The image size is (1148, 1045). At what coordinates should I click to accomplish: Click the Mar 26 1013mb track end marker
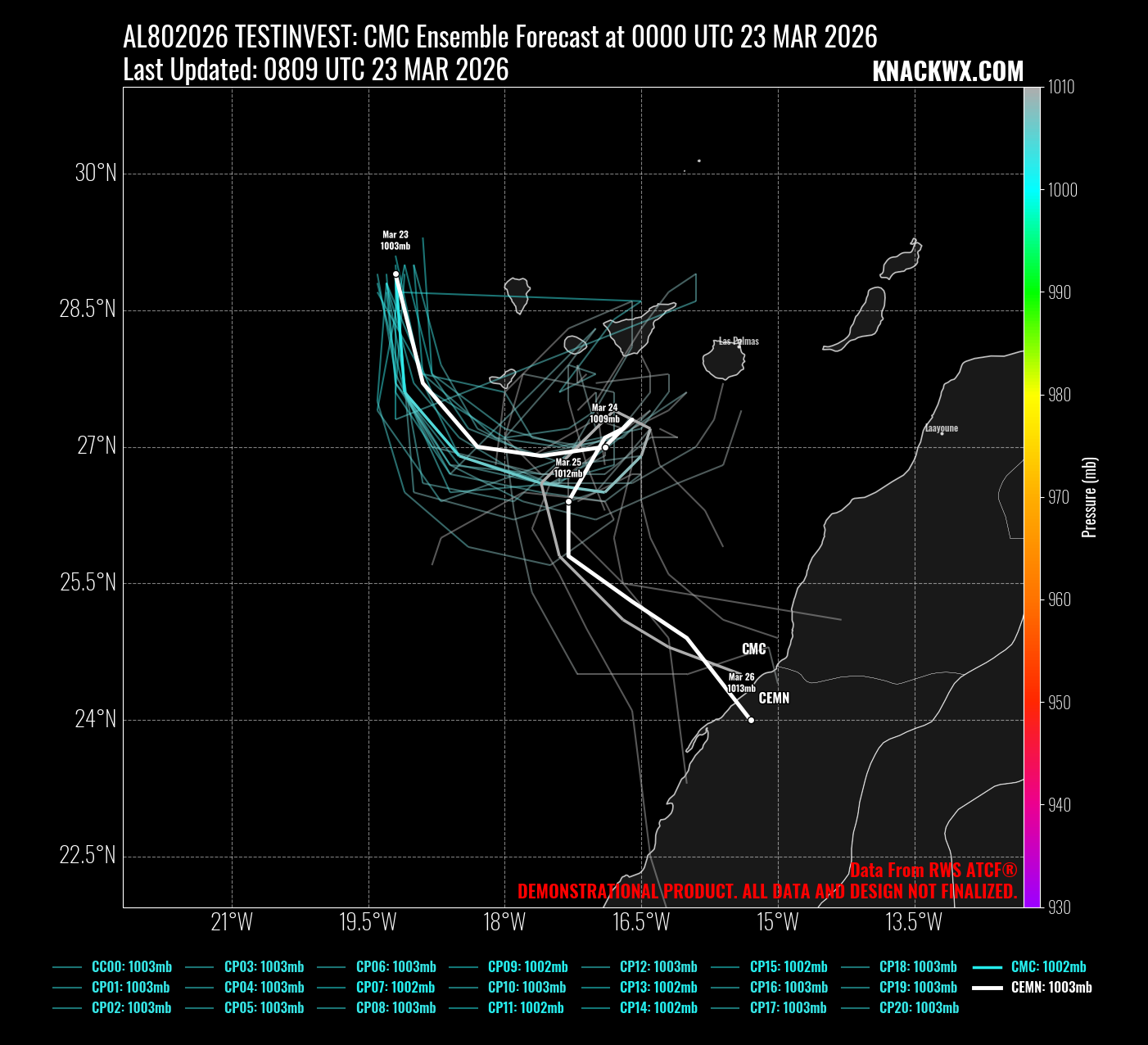[x=751, y=721]
